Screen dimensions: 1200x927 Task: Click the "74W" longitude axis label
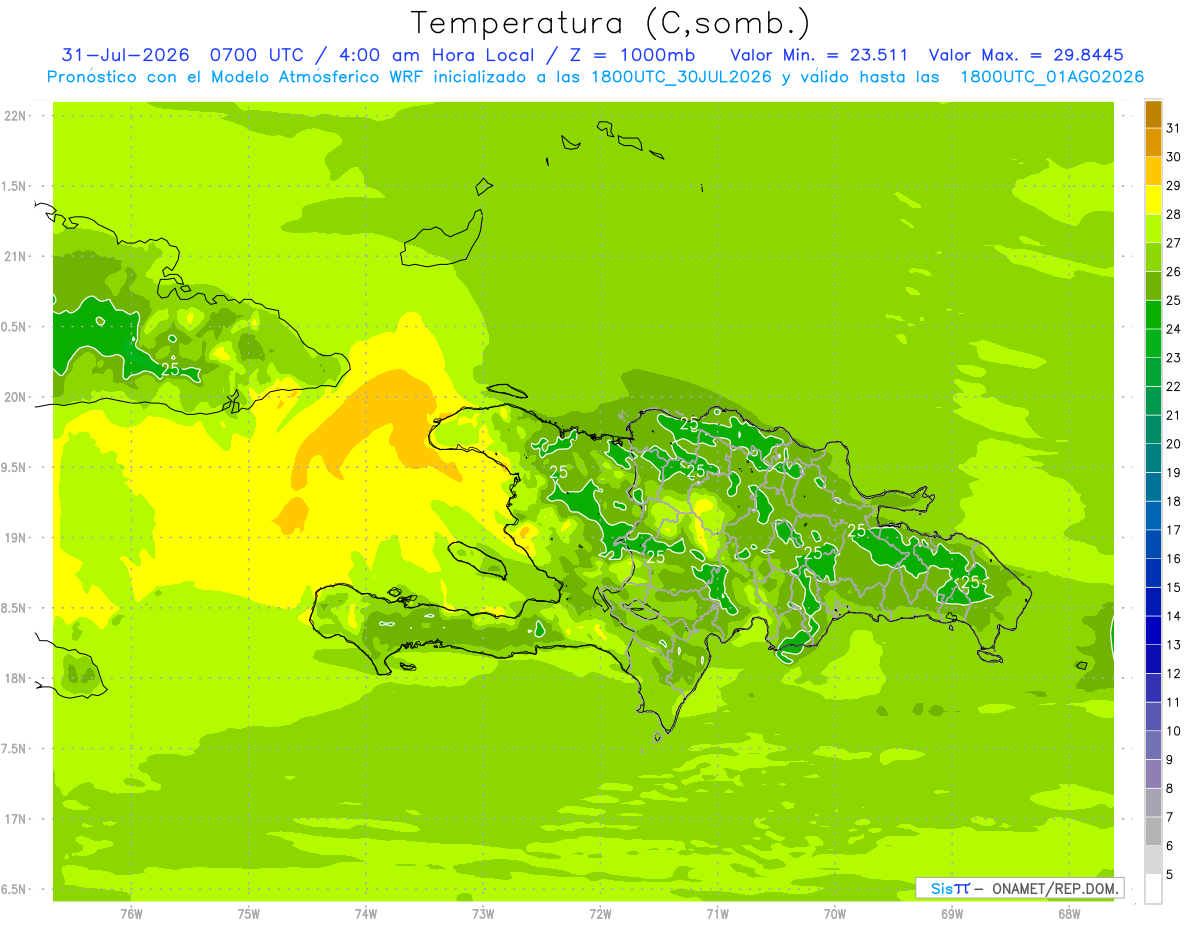click(x=366, y=914)
